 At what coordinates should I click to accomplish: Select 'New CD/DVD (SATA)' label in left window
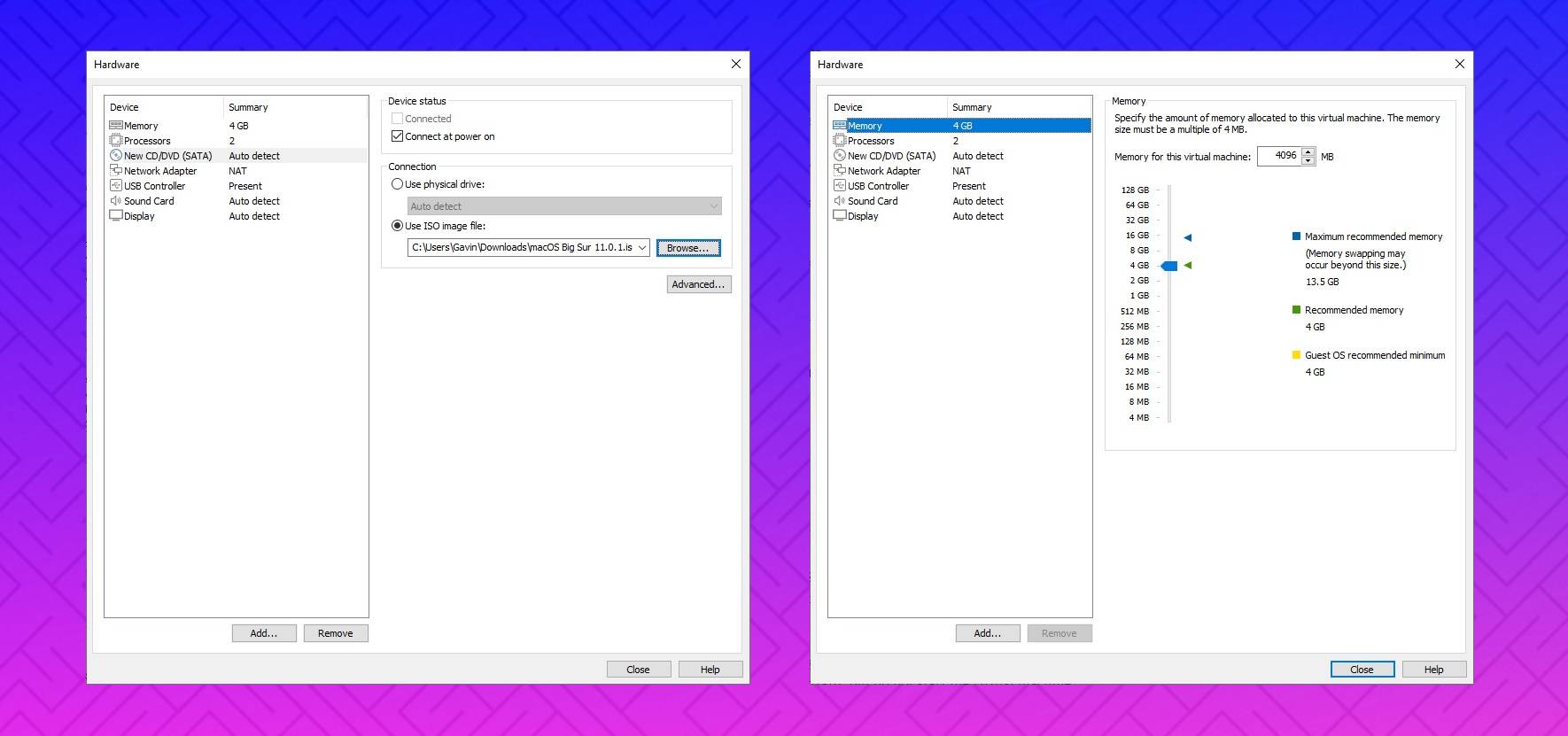[168, 156]
